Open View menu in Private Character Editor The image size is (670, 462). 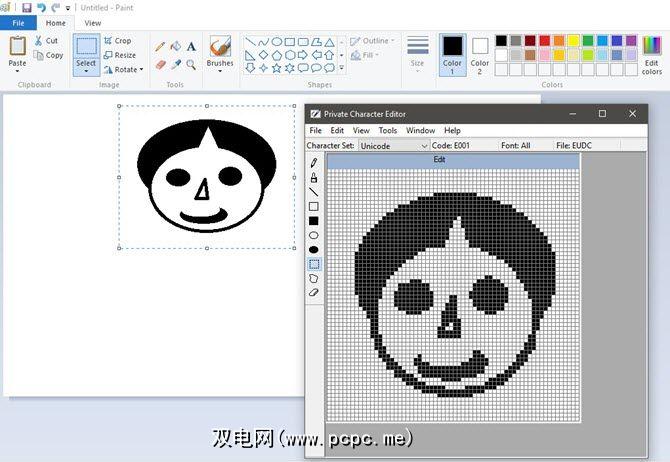coord(361,130)
